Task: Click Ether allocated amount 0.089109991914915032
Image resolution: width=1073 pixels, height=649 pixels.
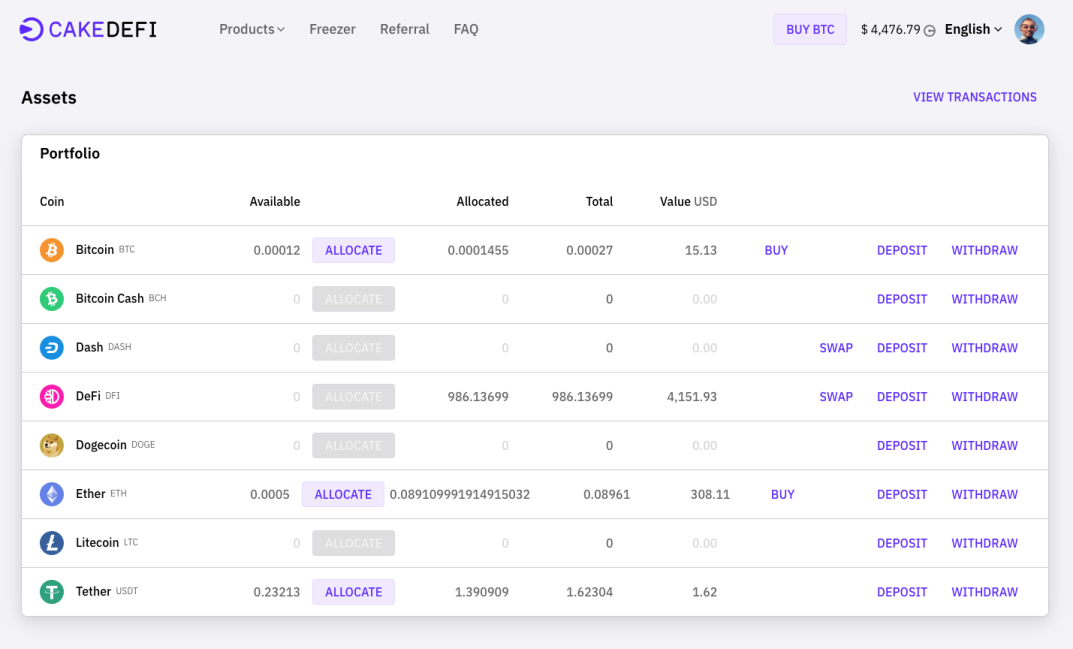Action: click(460, 494)
